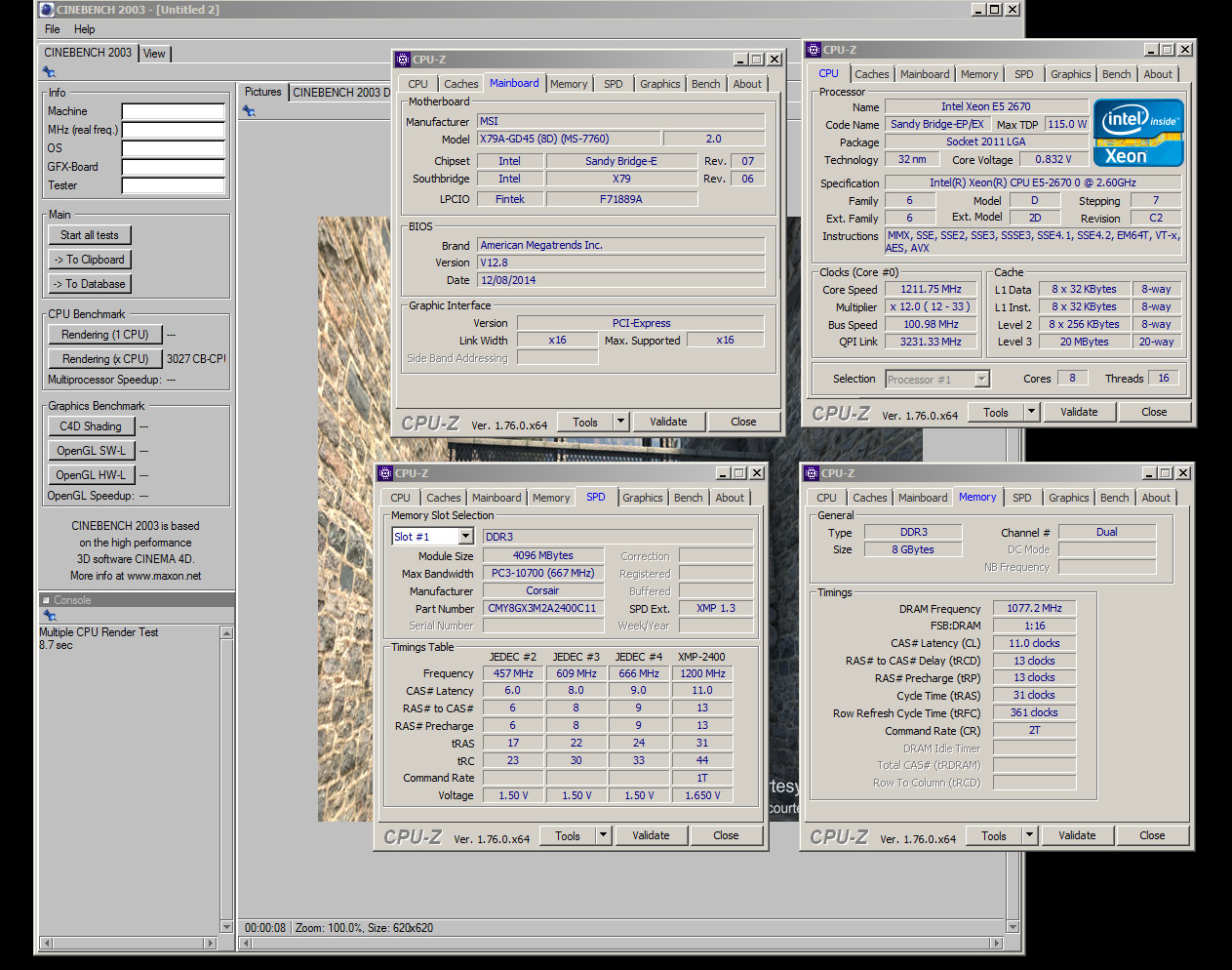The image size is (1232, 970).
Task: Click Start all tests button
Action: tap(90, 235)
